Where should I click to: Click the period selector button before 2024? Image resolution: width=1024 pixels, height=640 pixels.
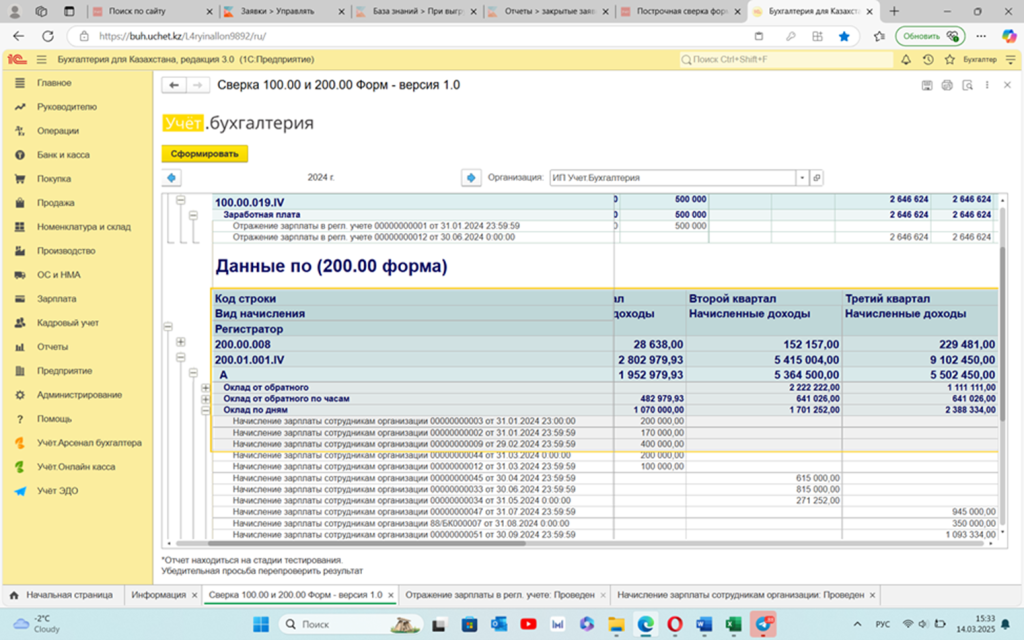coord(173,178)
